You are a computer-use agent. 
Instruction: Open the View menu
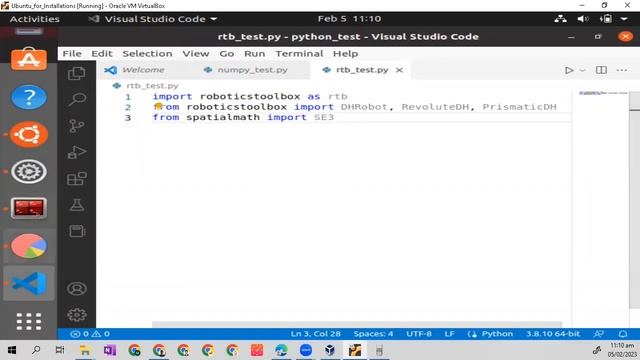click(196, 53)
